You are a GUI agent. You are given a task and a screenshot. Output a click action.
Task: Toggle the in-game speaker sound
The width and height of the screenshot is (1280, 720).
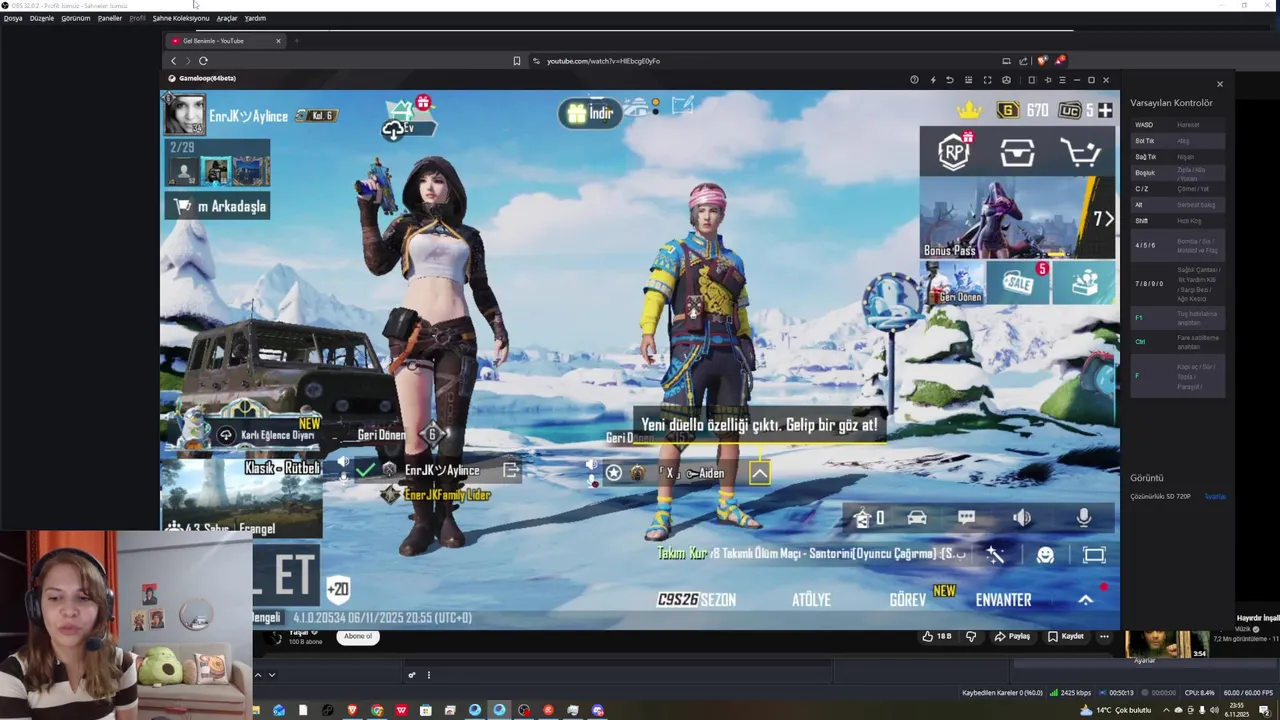click(1022, 518)
